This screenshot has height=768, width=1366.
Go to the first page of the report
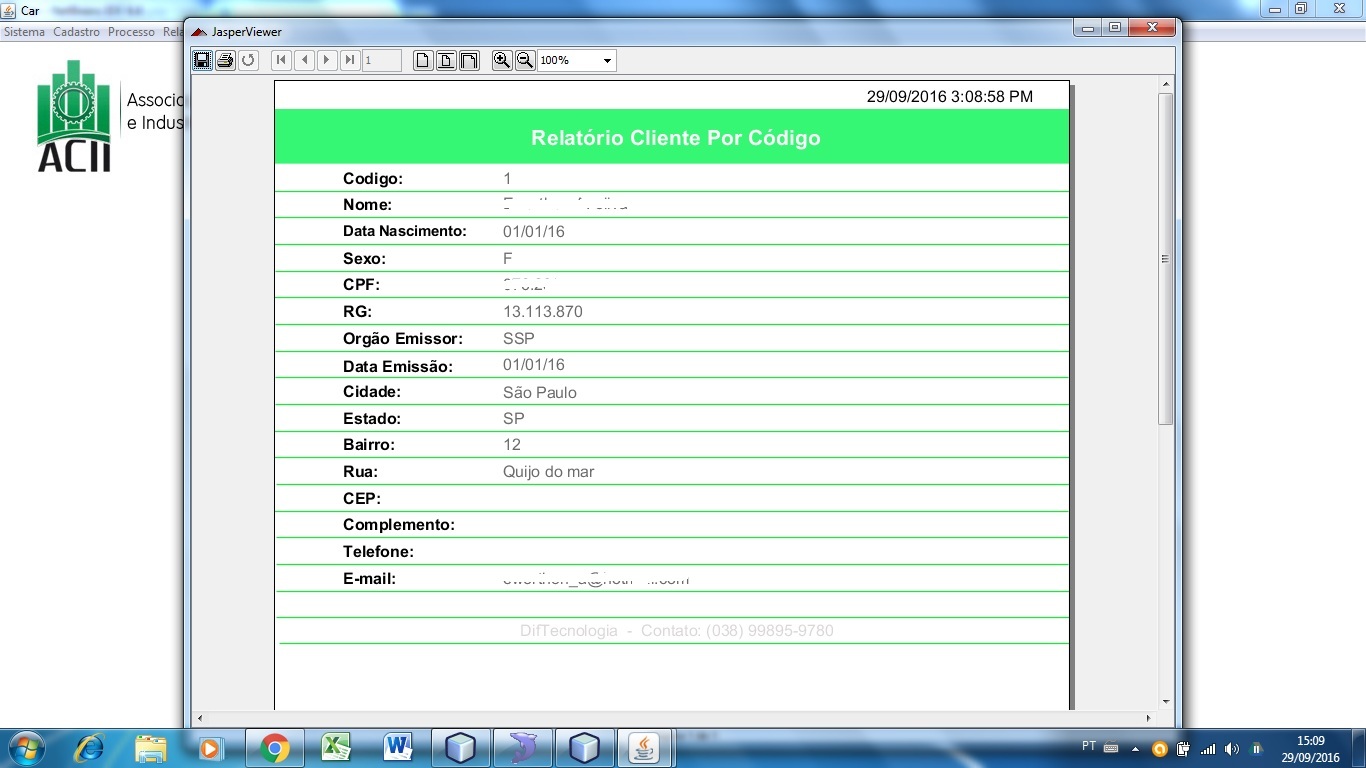[x=281, y=60]
